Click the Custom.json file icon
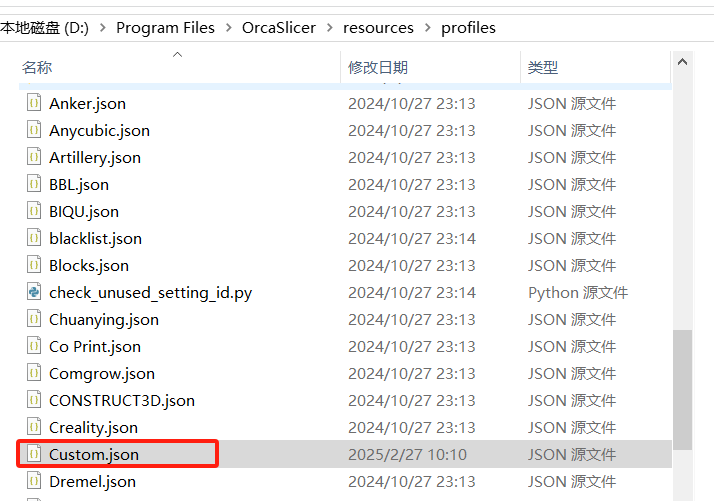 click(x=34, y=454)
